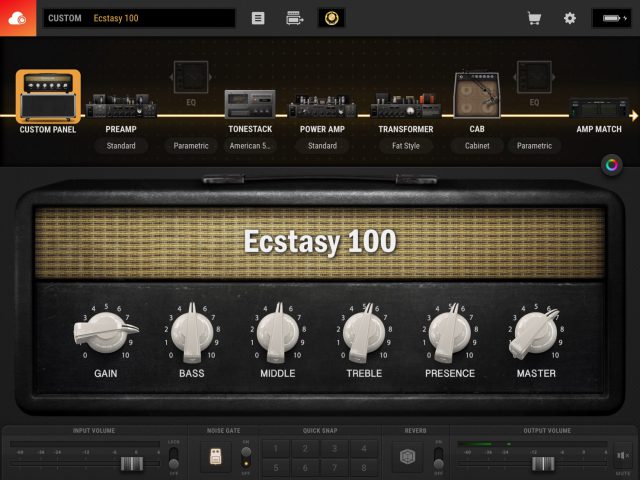Select the Transformer module
The width and height of the screenshot is (640, 480).
[x=406, y=105]
